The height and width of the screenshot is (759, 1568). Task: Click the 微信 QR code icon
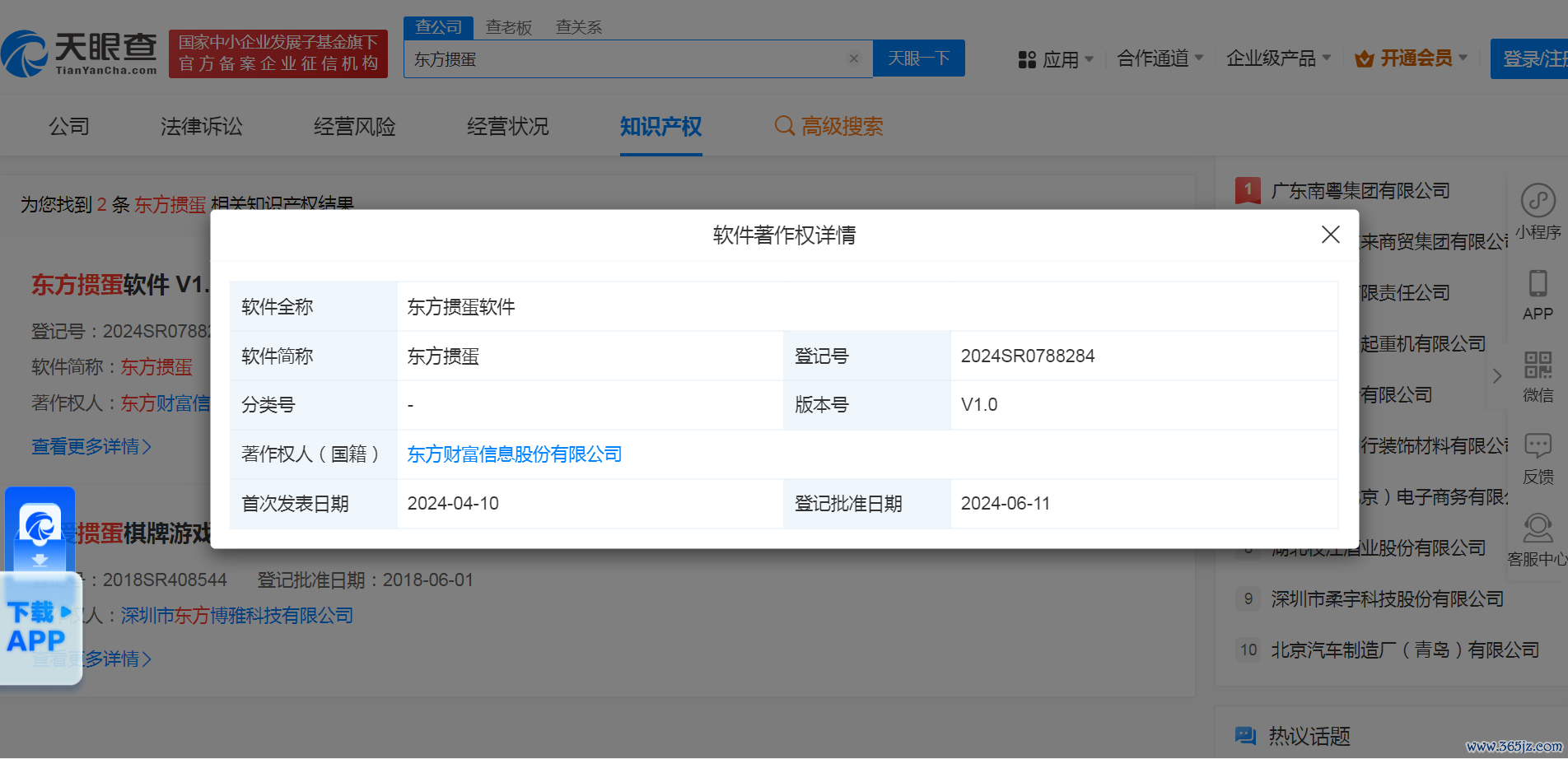[x=1538, y=366]
